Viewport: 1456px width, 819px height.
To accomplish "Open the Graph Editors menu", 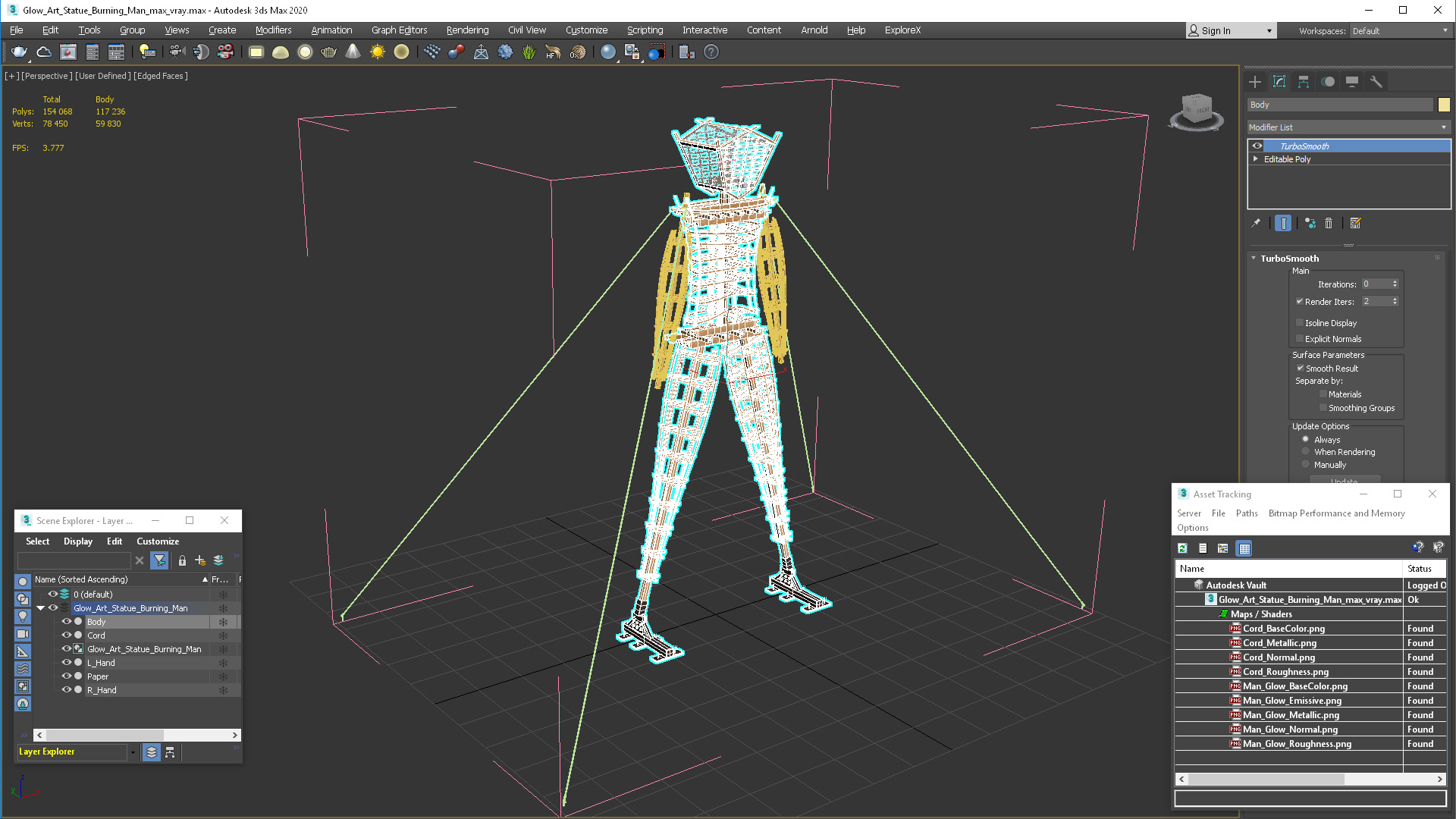I will point(399,30).
